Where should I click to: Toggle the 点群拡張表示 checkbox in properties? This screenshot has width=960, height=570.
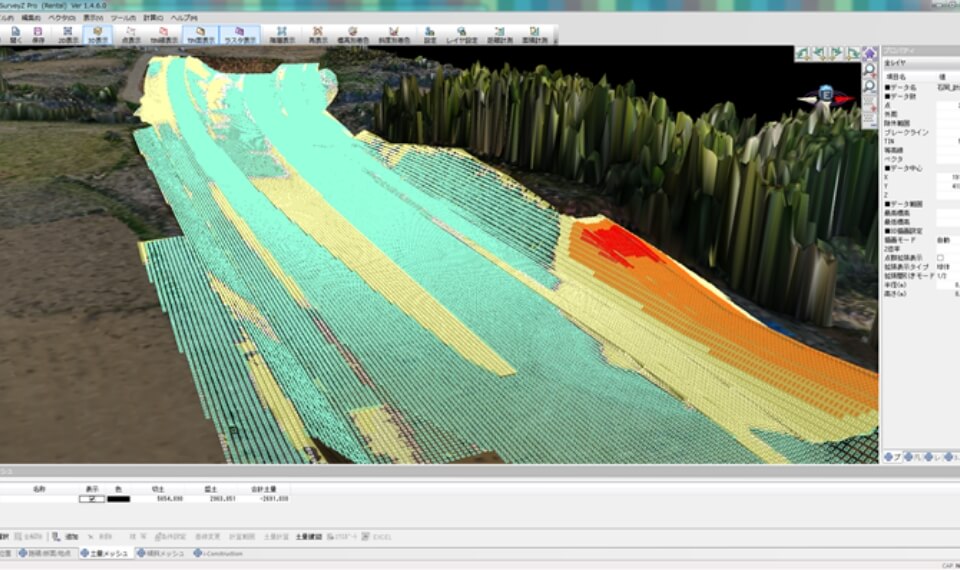(939, 258)
